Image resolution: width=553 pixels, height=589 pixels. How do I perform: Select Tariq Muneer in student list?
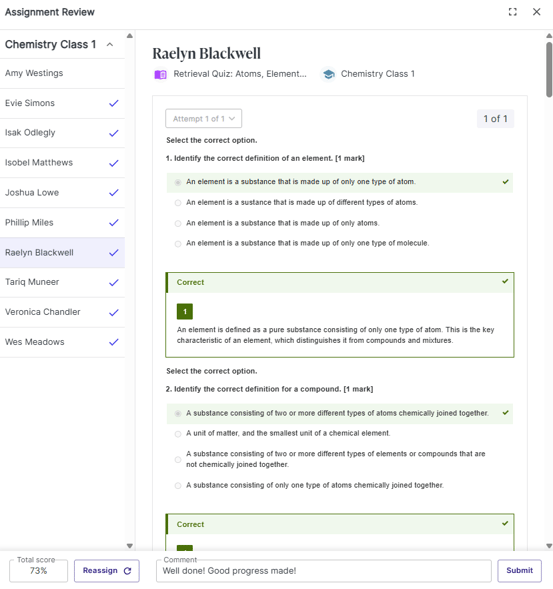pyautogui.click(x=62, y=282)
